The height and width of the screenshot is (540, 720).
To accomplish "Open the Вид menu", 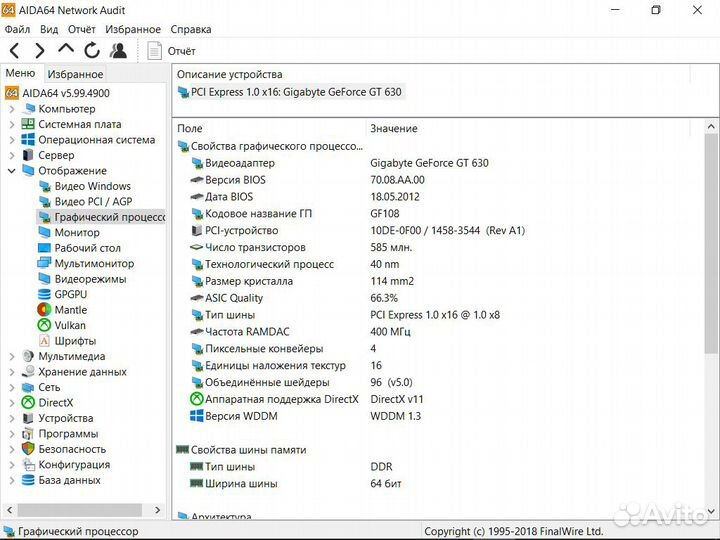I will (49, 29).
